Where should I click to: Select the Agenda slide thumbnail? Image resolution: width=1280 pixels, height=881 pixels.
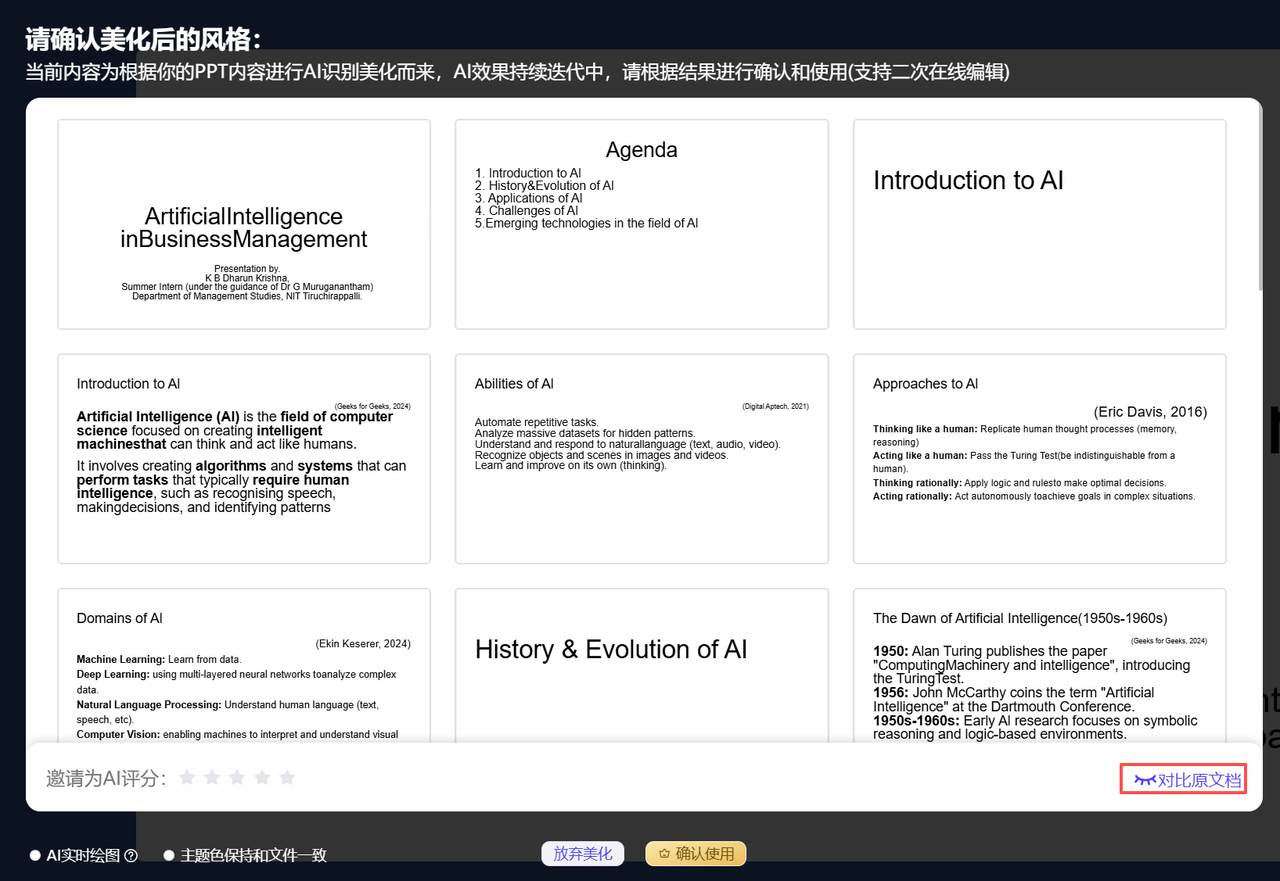(x=642, y=224)
